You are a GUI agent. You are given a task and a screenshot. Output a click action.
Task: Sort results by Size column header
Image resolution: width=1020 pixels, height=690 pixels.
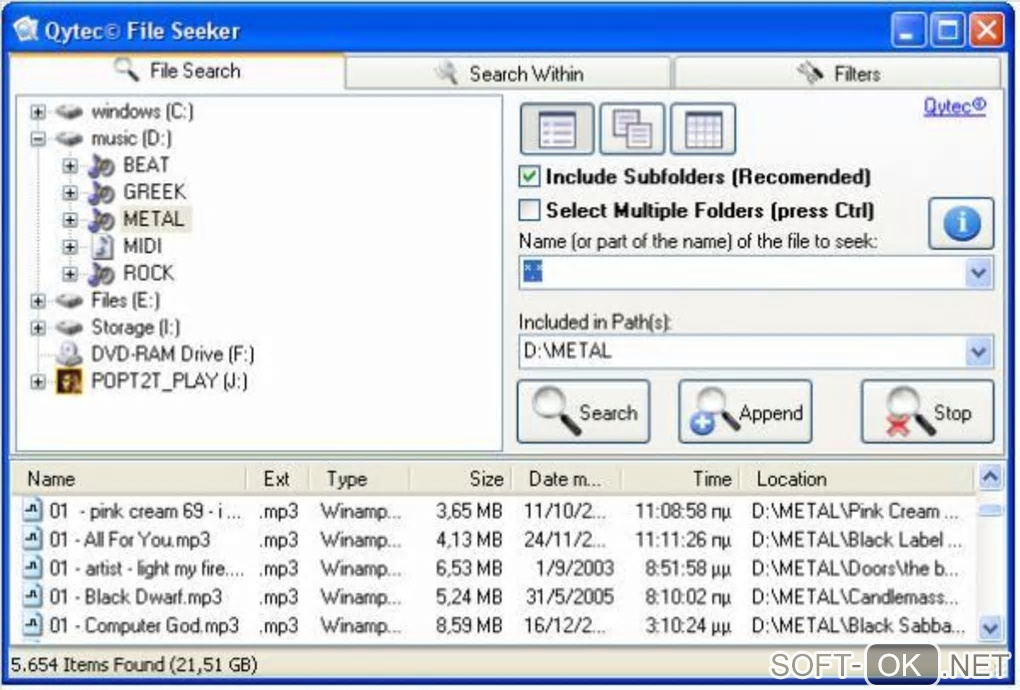pyautogui.click(x=461, y=479)
